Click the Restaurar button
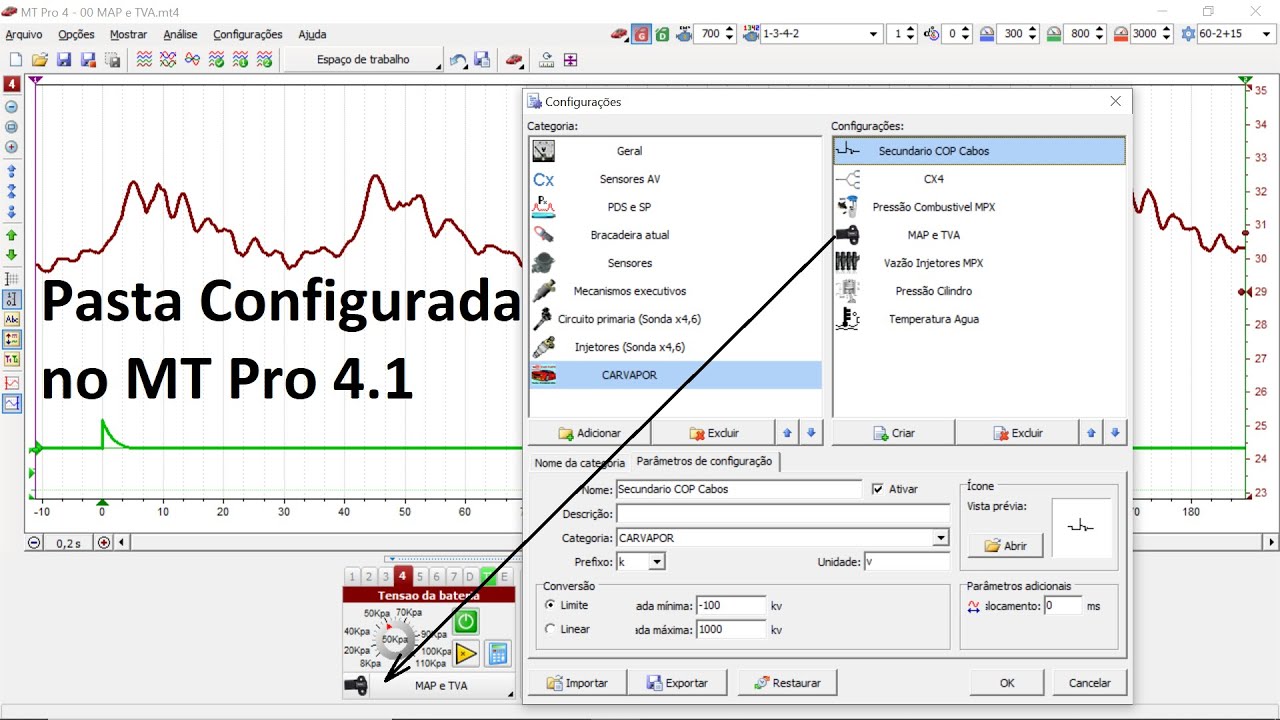 pyautogui.click(x=787, y=683)
